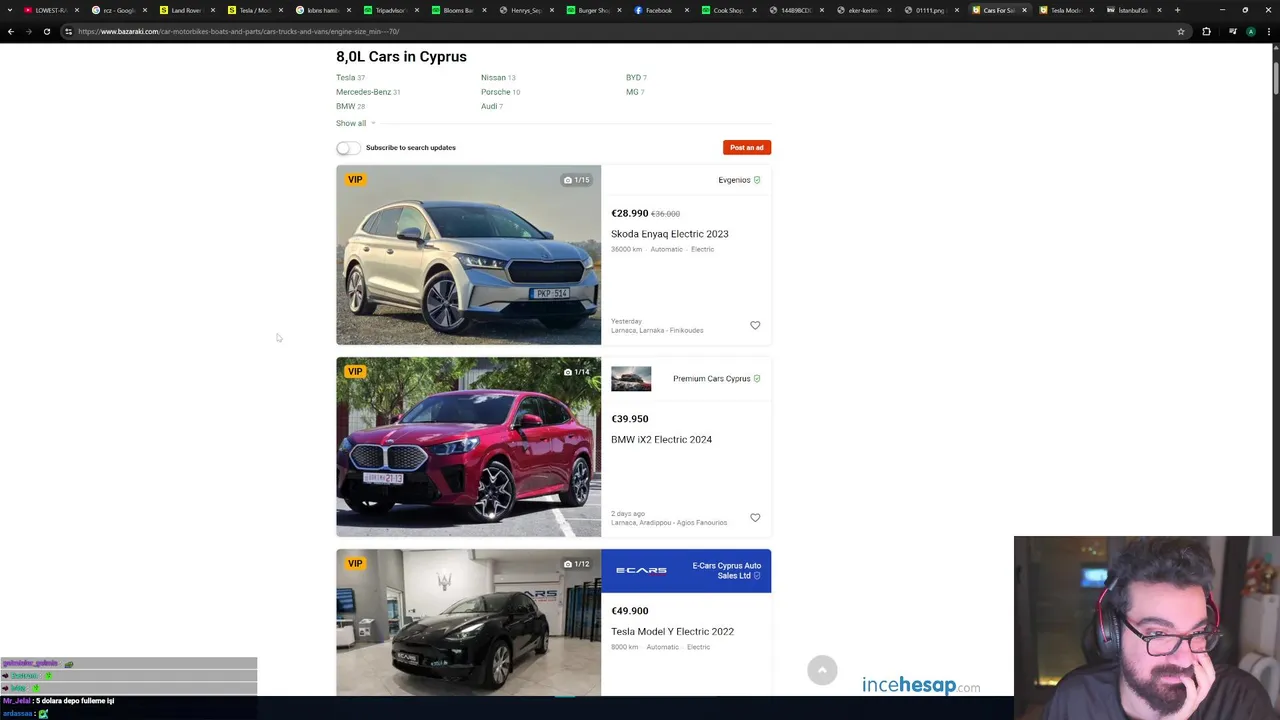Click the VIP badge on BMW listing
The height and width of the screenshot is (720, 1280).
355,372
